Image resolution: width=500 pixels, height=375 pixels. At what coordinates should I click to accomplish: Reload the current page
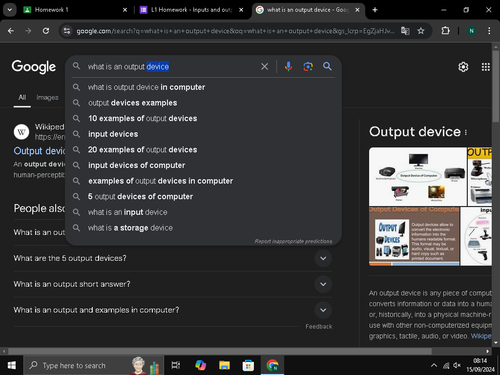[46, 31]
